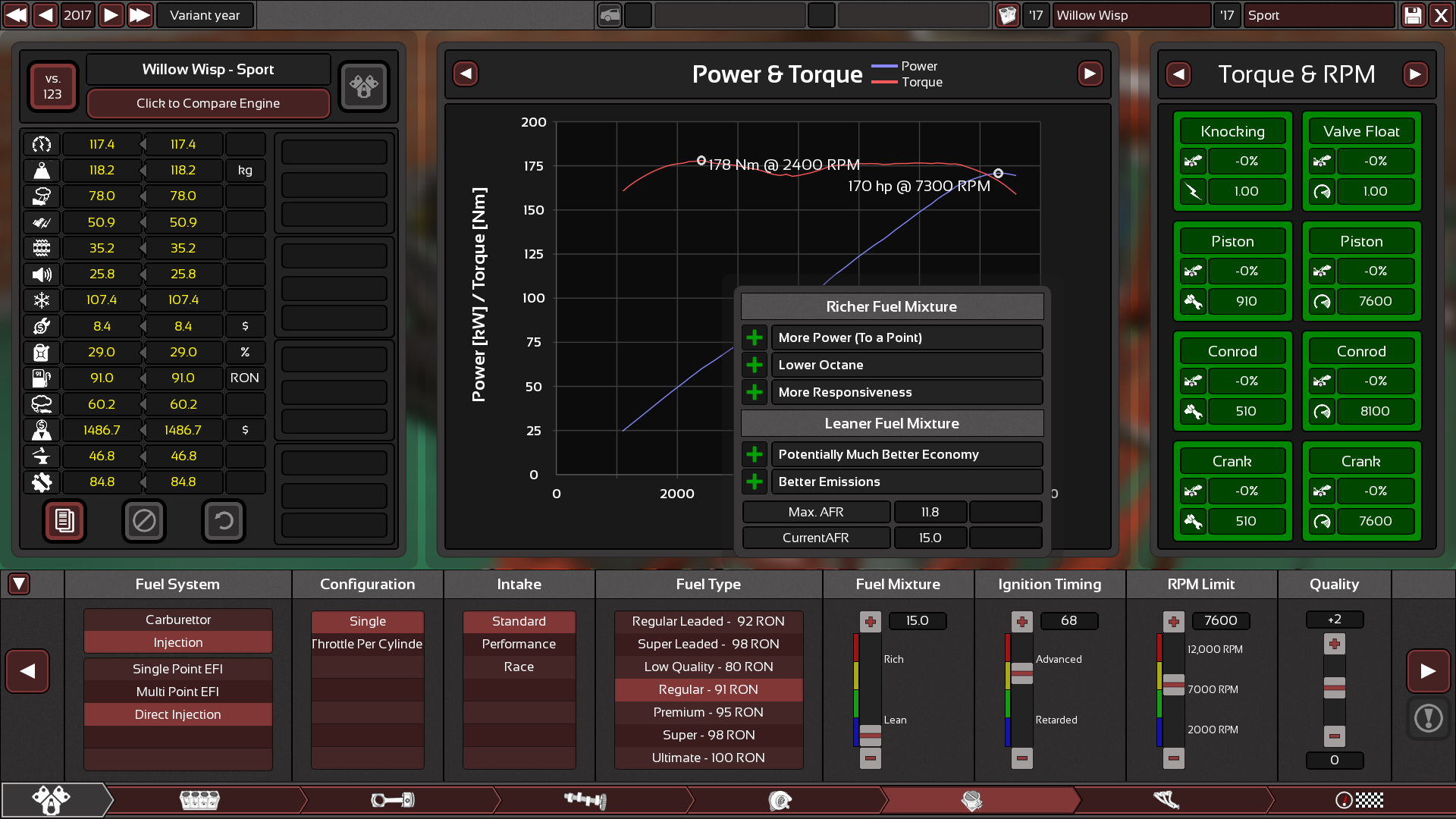
Task: Go to next graph after Power & Torque
Action: pyautogui.click(x=1090, y=74)
